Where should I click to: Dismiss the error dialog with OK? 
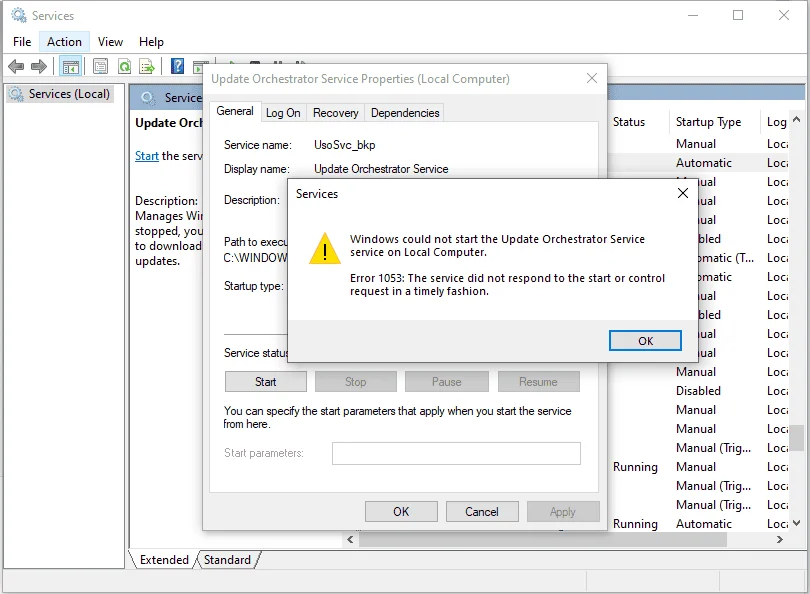coord(645,341)
